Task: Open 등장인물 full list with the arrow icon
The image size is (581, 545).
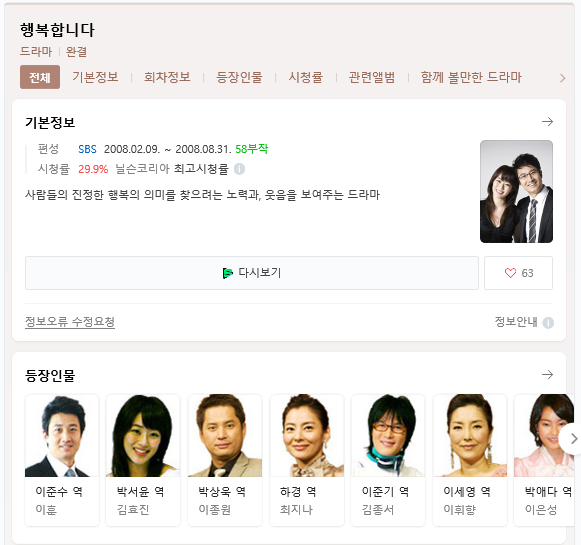Action: click(x=547, y=375)
